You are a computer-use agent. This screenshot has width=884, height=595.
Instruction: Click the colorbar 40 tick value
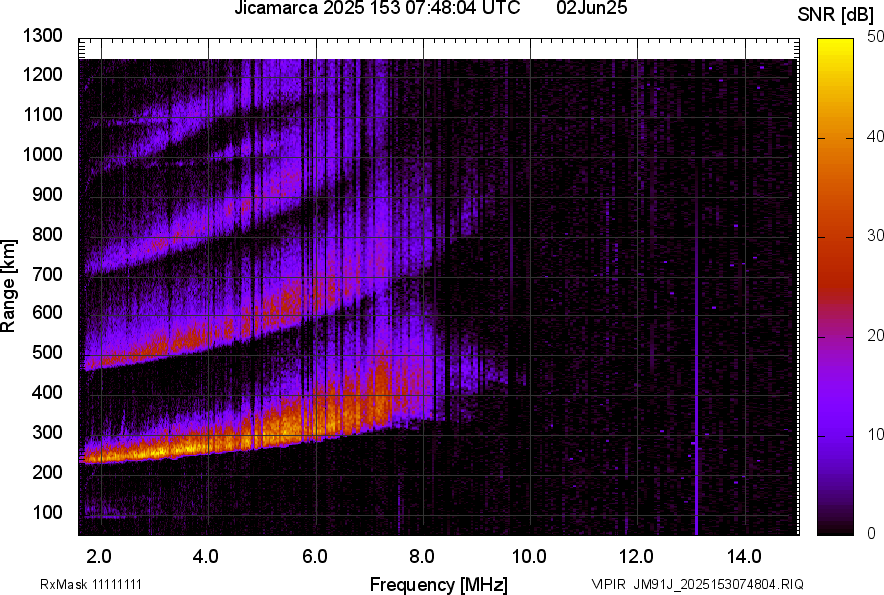click(875, 136)
